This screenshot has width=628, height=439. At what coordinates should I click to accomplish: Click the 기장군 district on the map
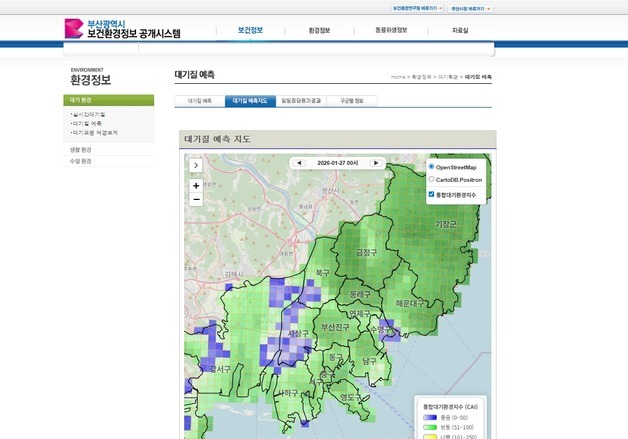click(x=446, y=224)
